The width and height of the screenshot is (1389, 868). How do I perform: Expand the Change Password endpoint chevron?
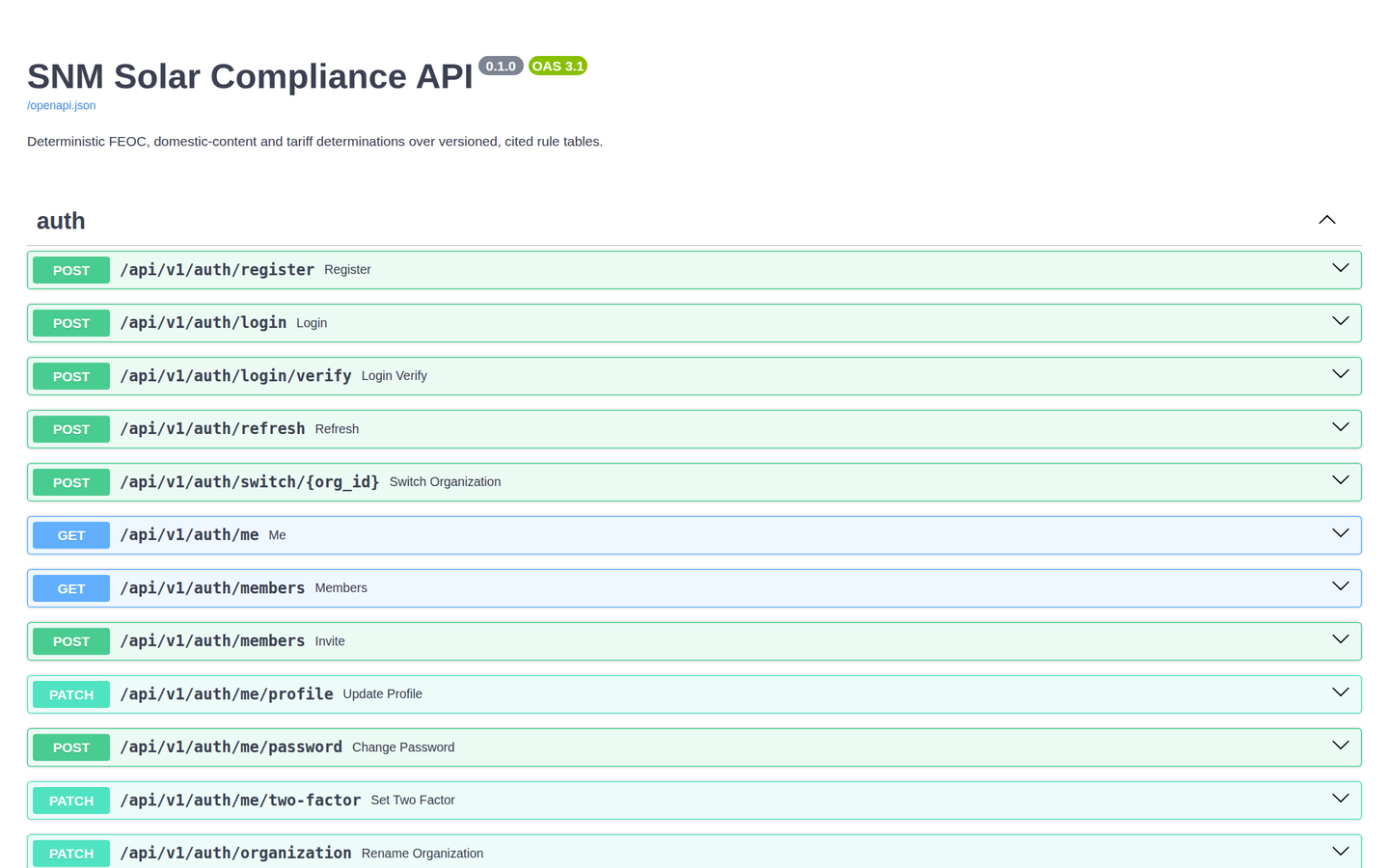click(x=1341, y=746)
